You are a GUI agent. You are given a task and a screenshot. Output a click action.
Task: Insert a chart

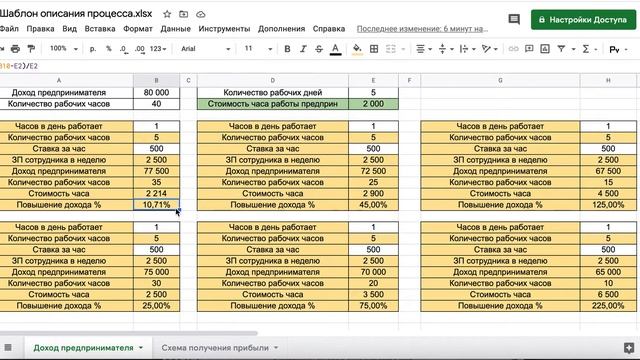pos(545,49)
